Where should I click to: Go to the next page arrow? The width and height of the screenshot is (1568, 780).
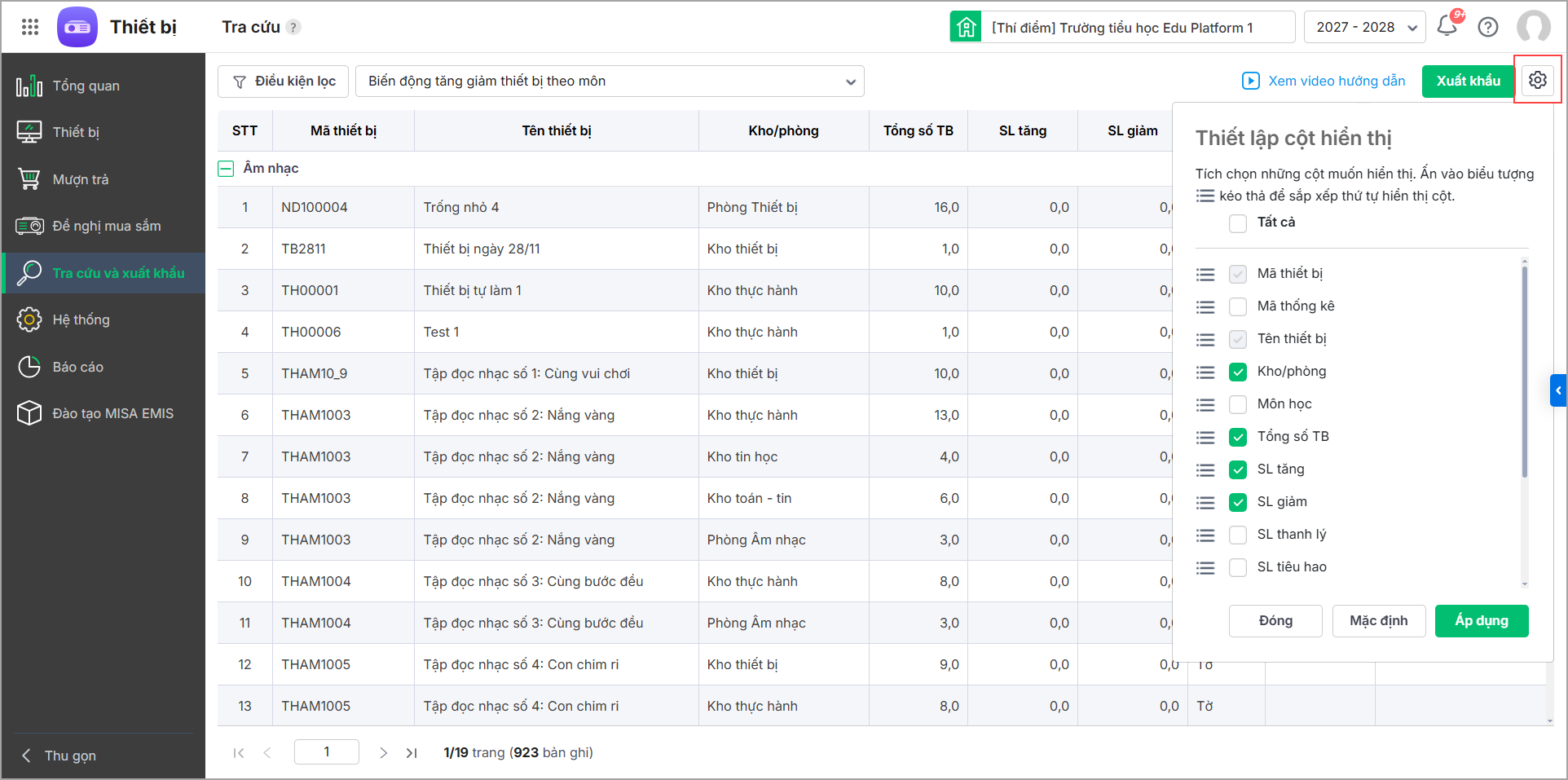pyautogui.click(x=383, y=753)
